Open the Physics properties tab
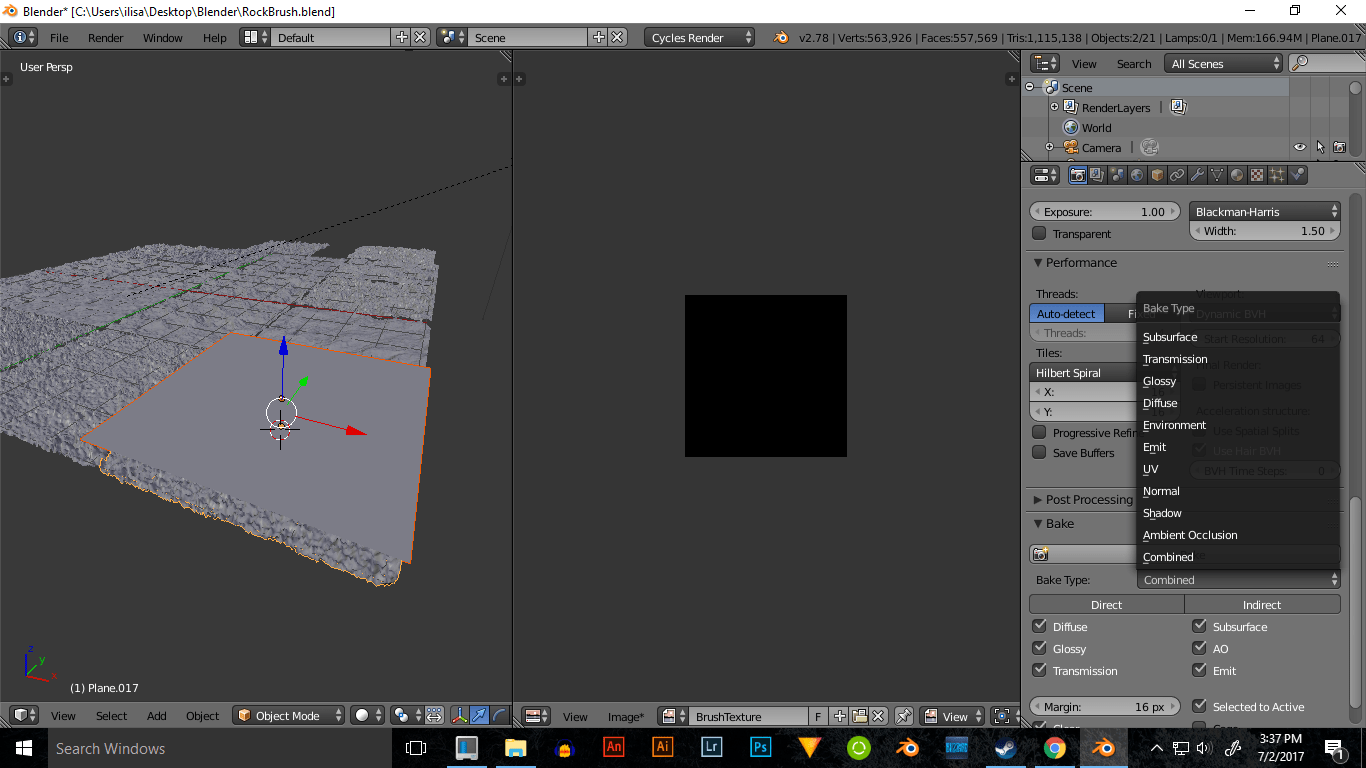The height and width of the screenshot is (768, 1366). (1297, 174)
